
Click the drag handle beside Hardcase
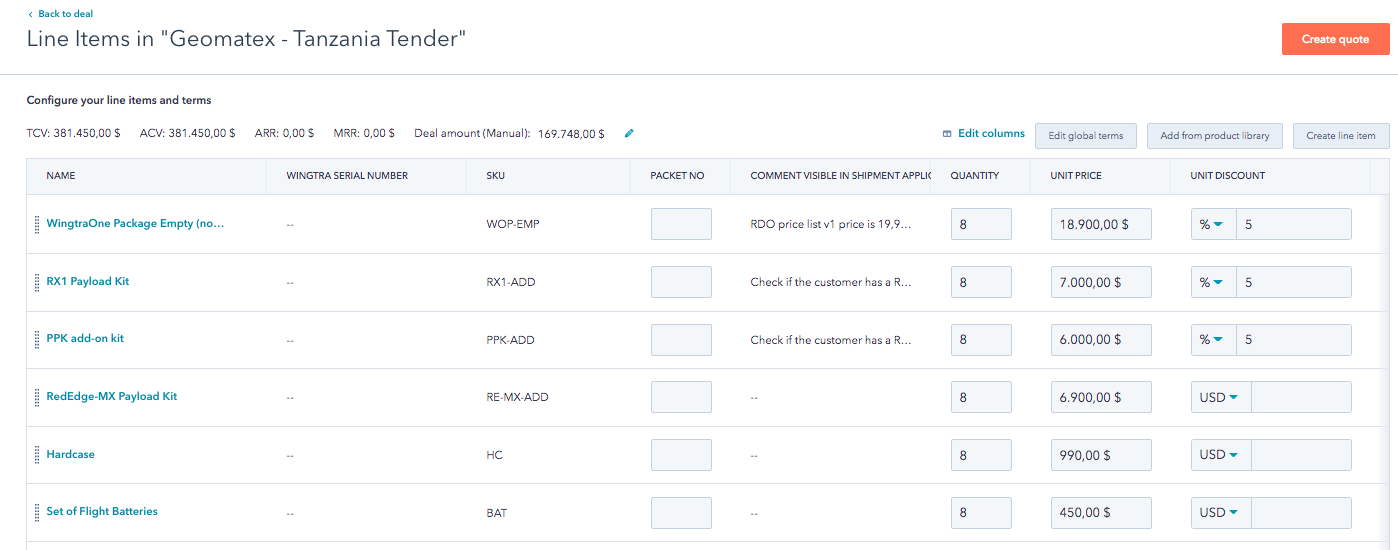[37, 455]
